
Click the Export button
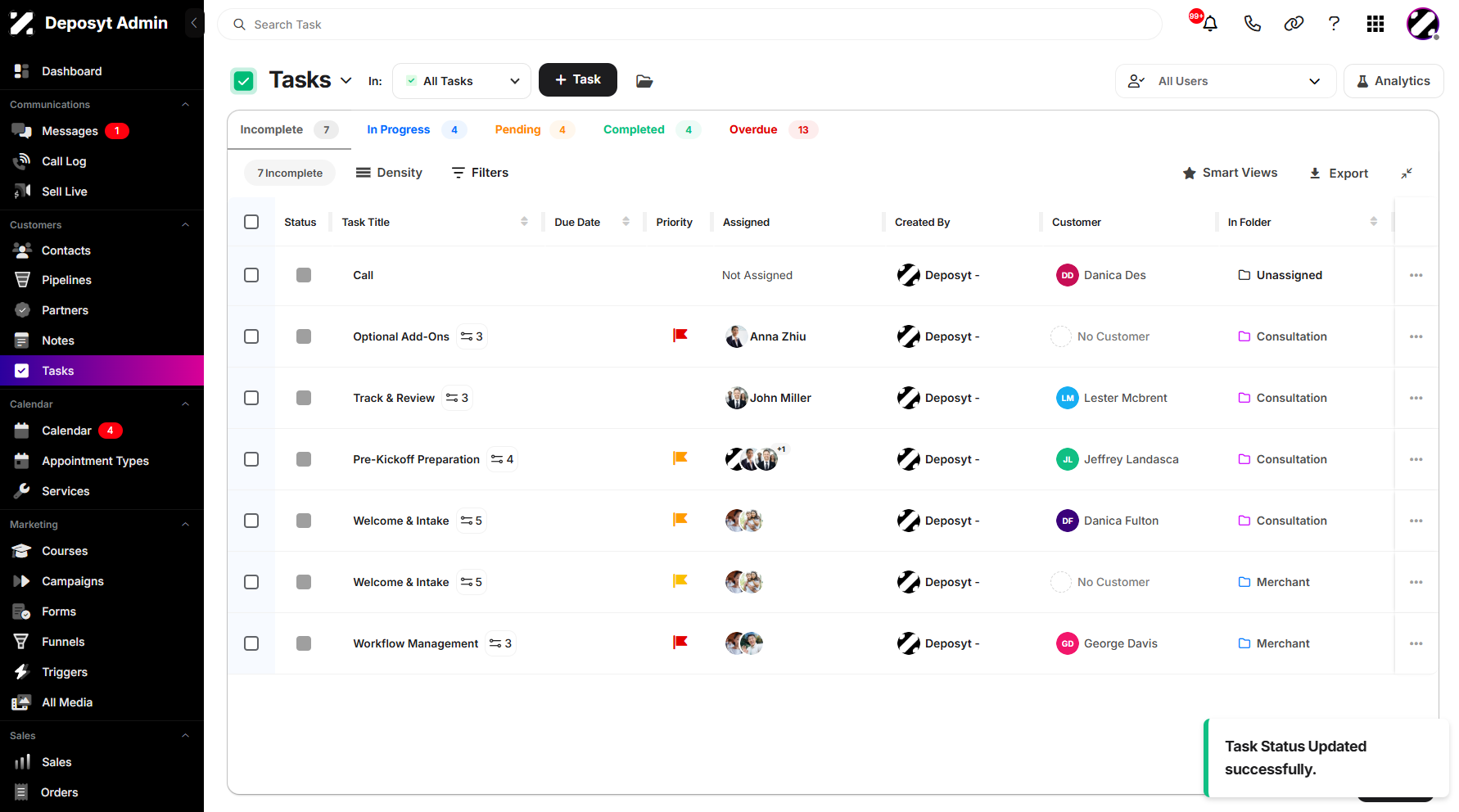[x=1339, y=173]
